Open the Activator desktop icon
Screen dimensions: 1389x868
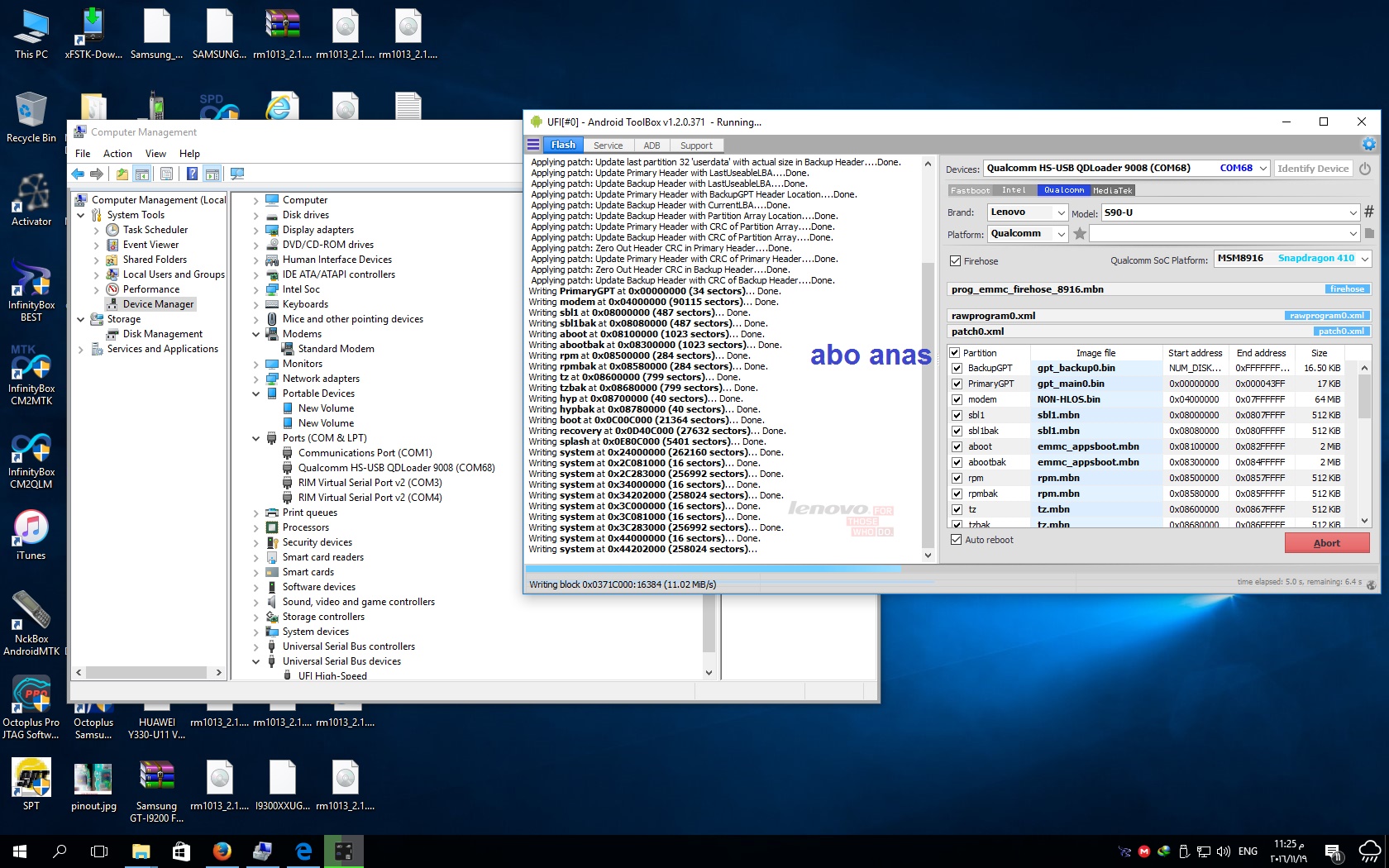coord(31,201)
